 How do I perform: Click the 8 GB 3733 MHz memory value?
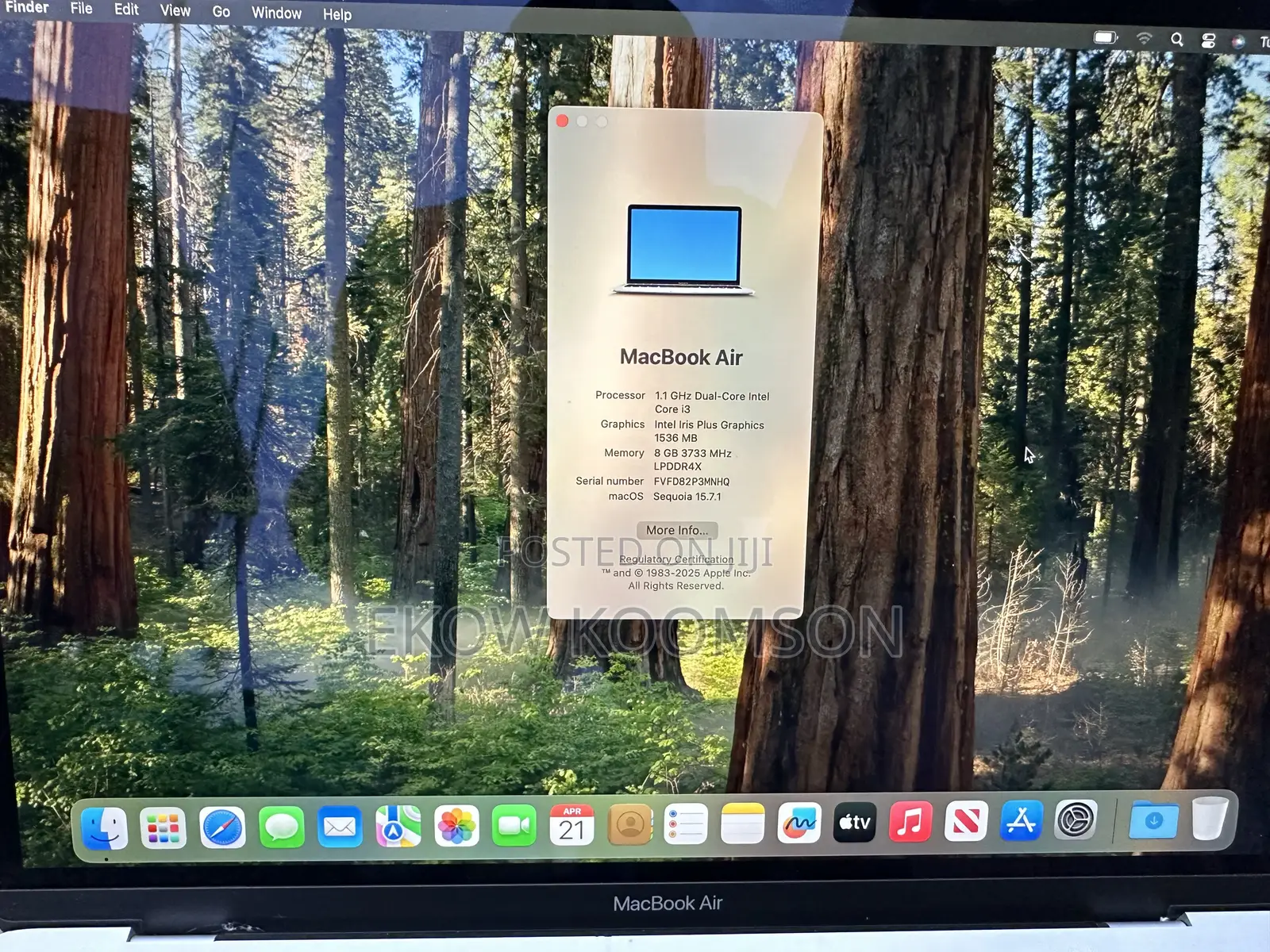(x=693, y=459)
